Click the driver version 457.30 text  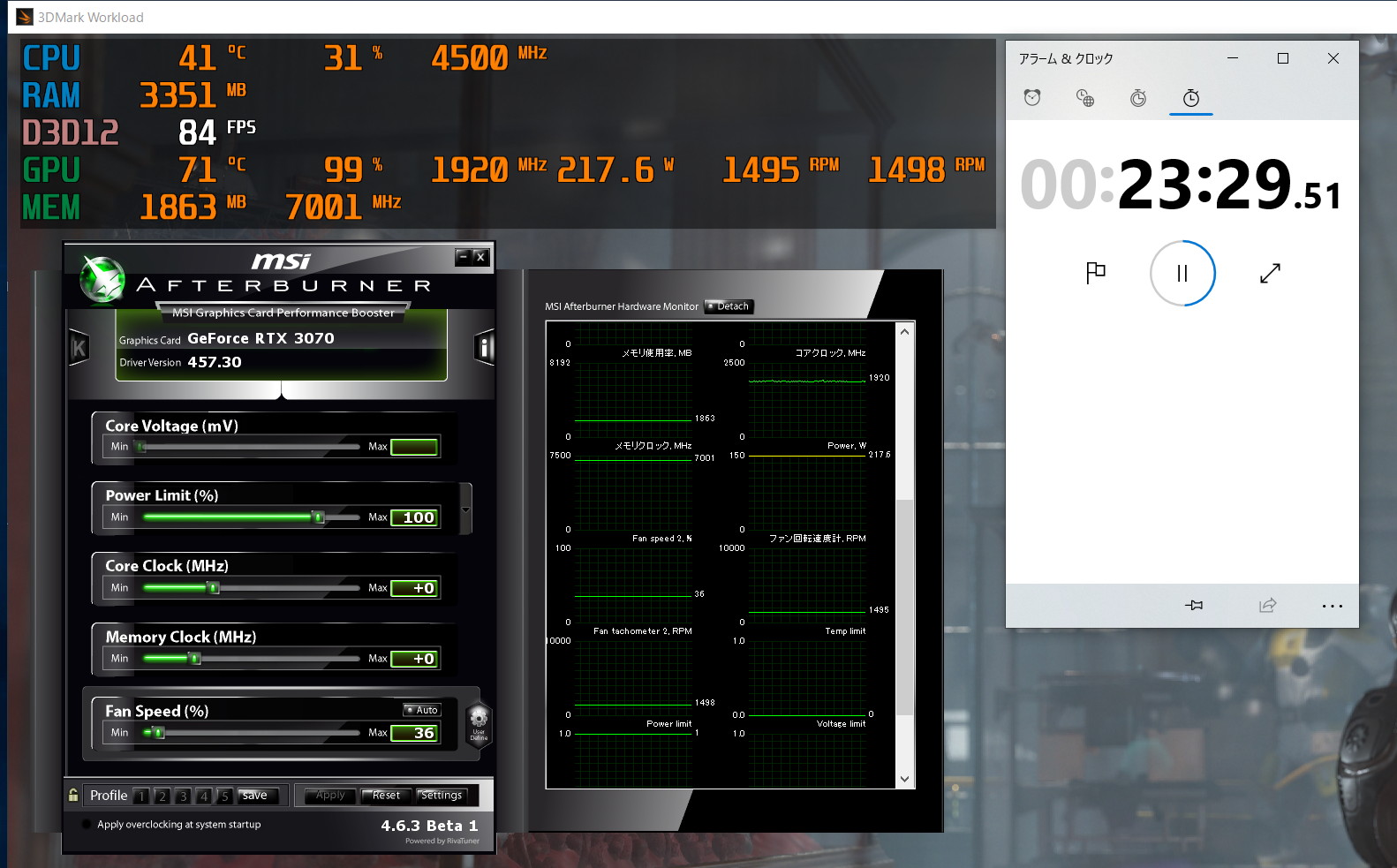(215, 362)
